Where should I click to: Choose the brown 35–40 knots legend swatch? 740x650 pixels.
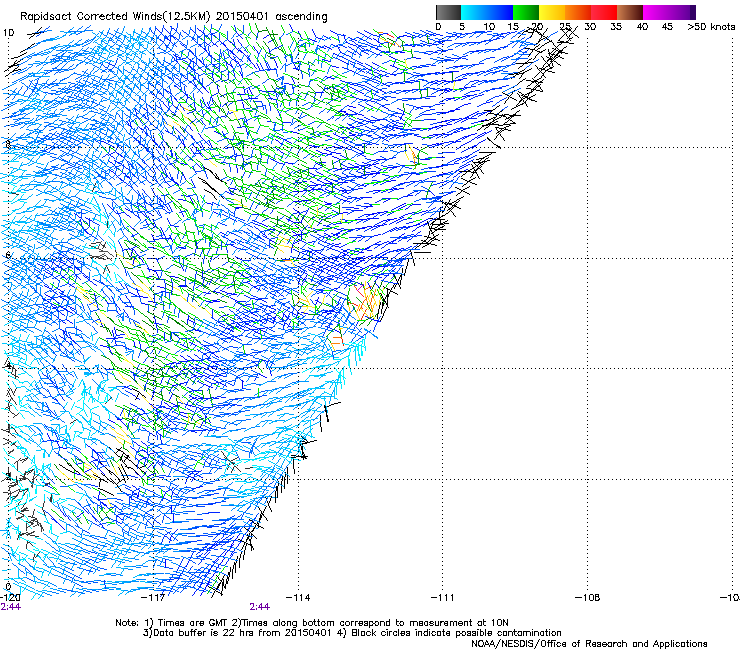pyautogui.click(x=630, y=12)
